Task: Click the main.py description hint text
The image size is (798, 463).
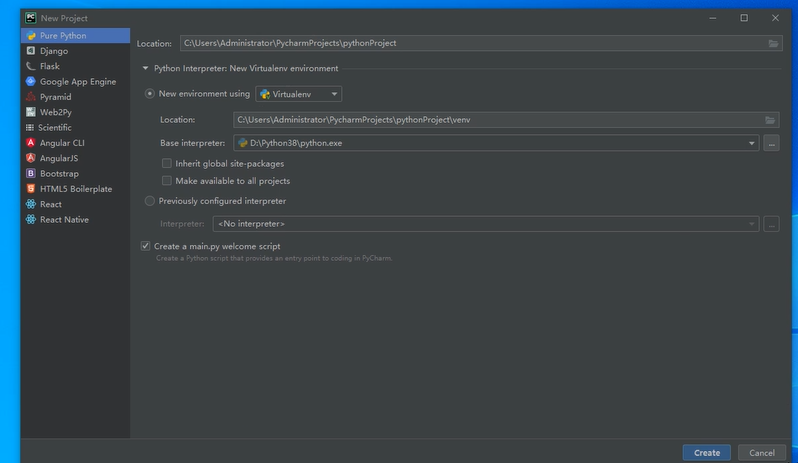Action: point(274,258)
